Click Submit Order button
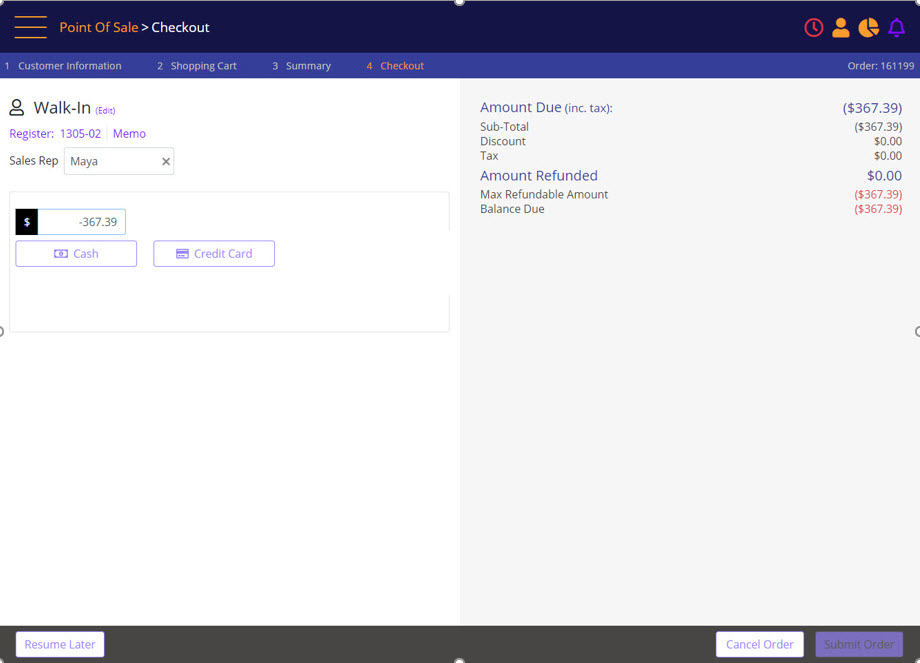Screen dimensions: 920x663 859,644
